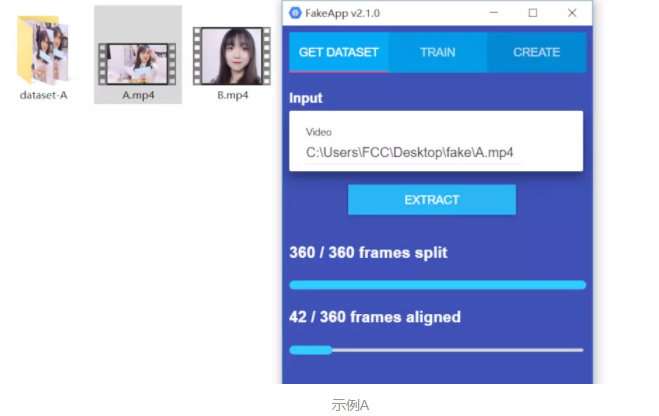Close the FakeApp window
Viewport: 659px width, 416px height.
(572, 13)
